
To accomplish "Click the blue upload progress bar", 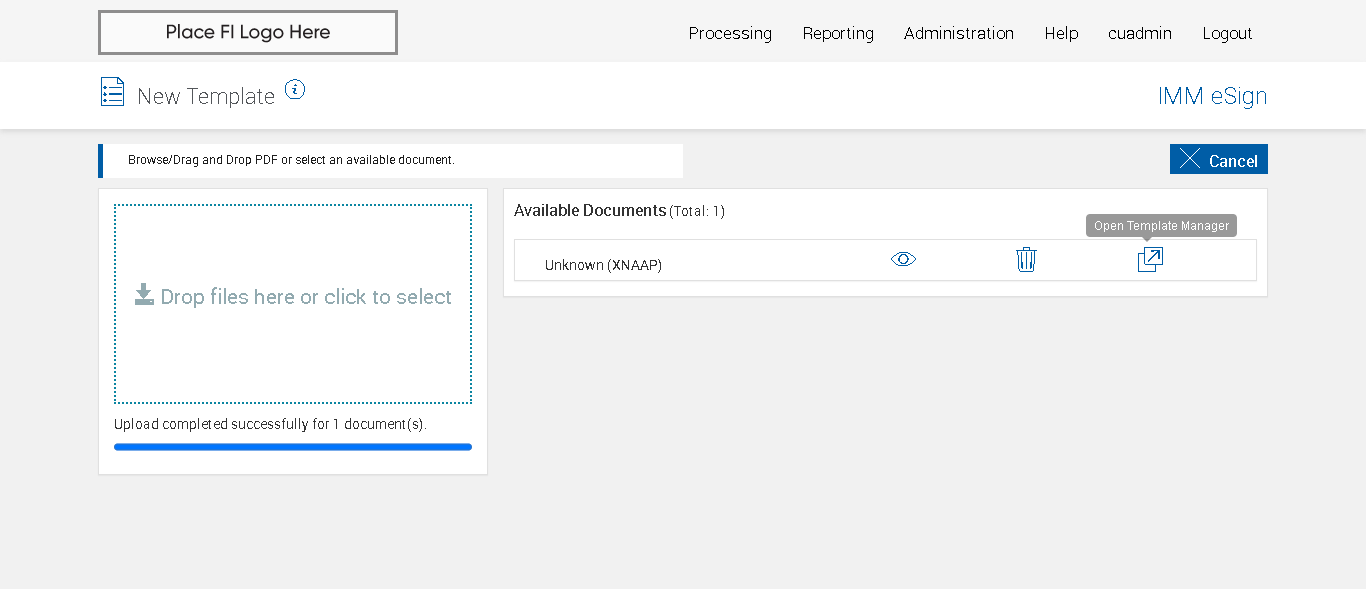I will click(293, 447).
